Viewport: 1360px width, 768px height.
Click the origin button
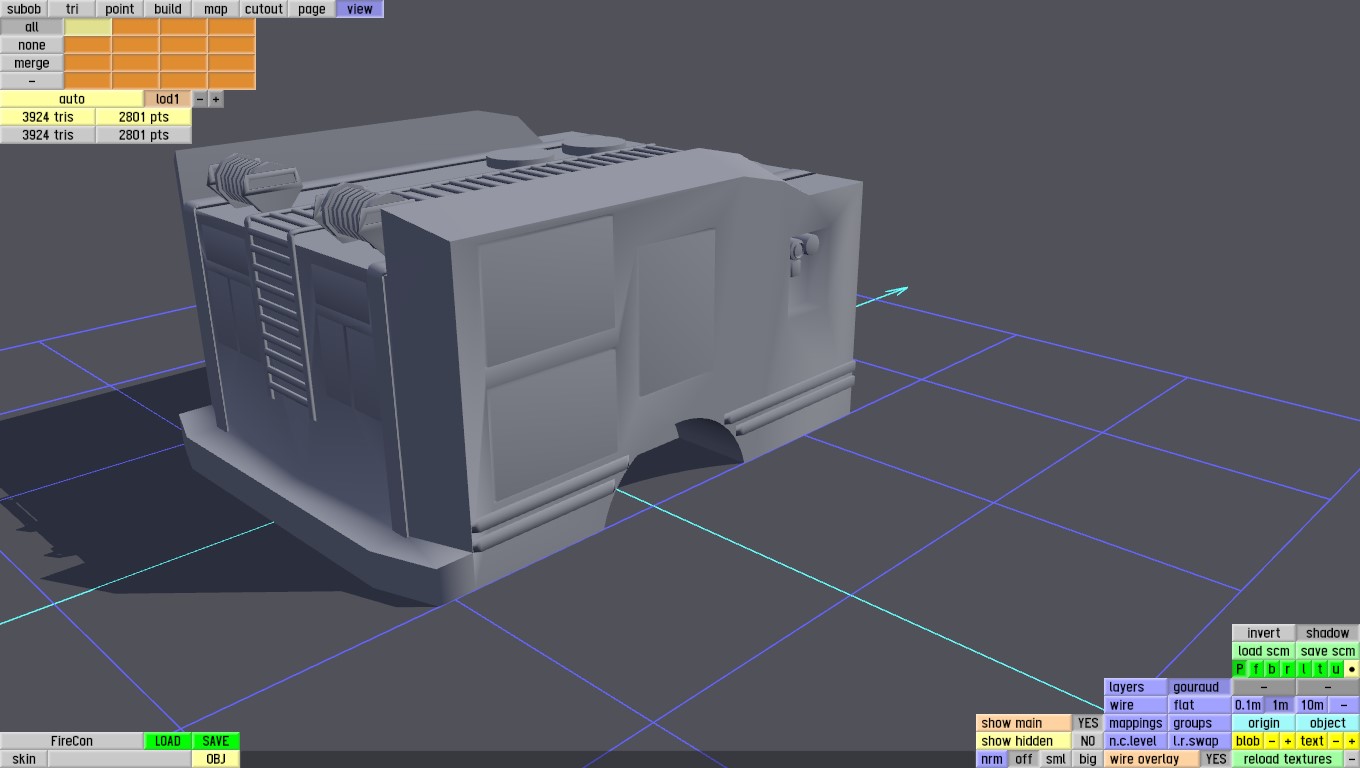point(1264,723)
